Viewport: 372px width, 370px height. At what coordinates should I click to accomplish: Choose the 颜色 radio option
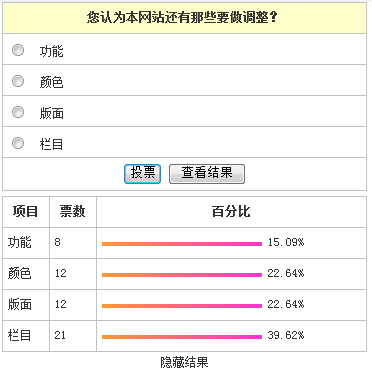18,81
